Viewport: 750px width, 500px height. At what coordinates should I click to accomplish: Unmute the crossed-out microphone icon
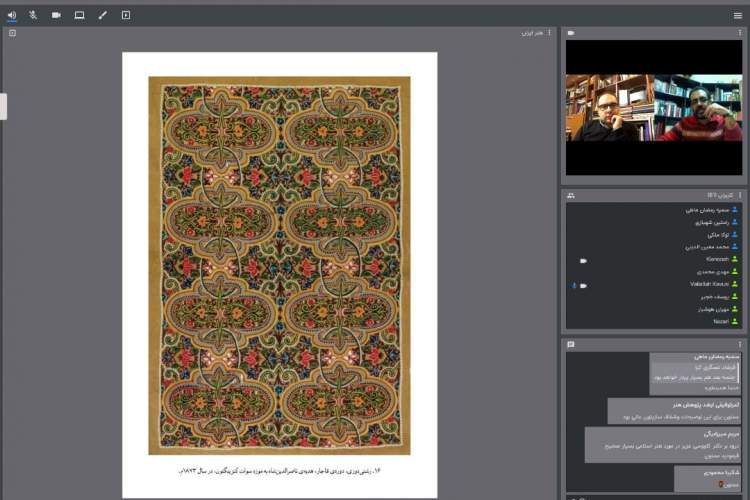(x=33, y=15)
